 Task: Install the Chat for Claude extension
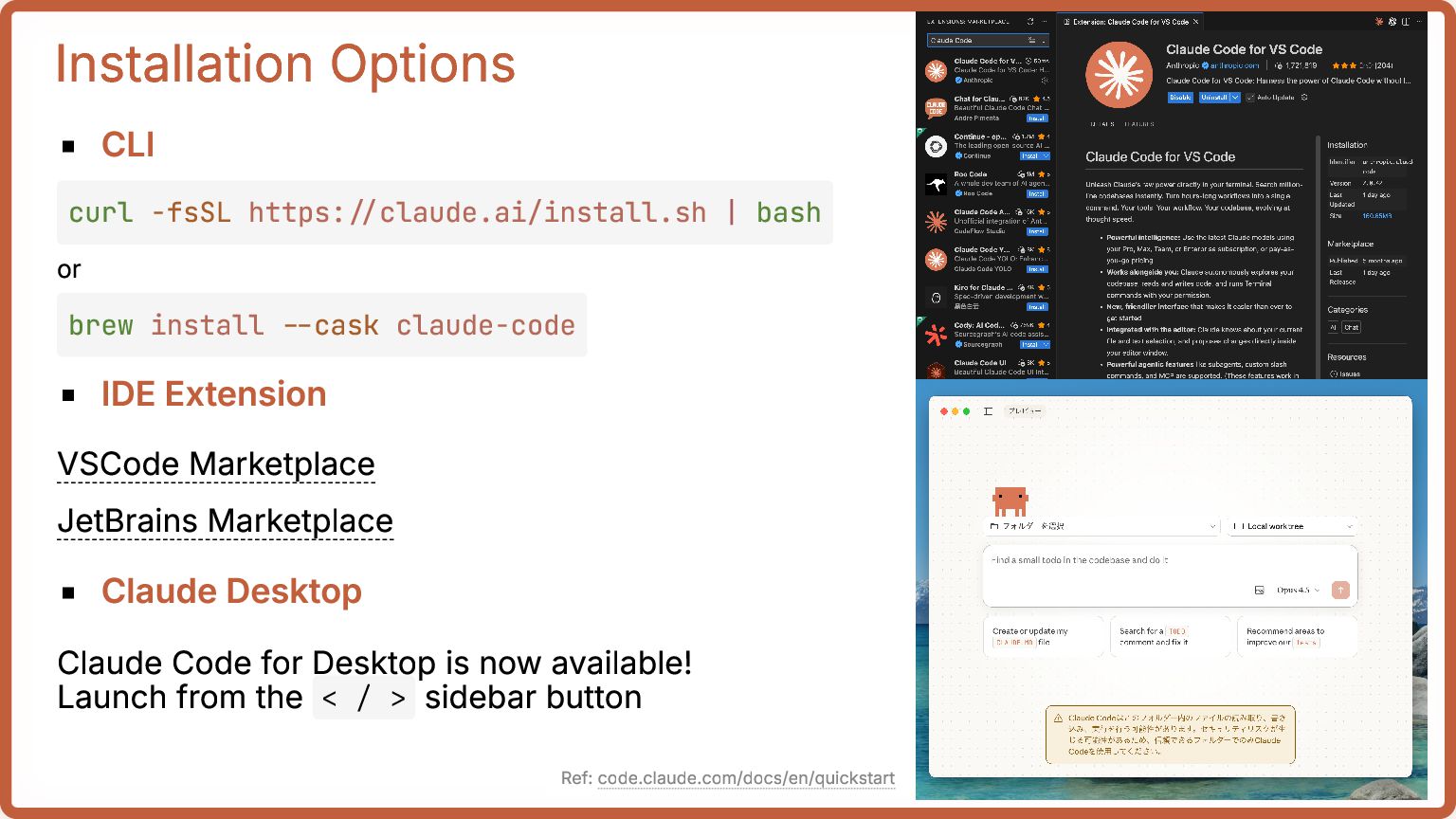pyautogui.click(x=1037, y=118)
